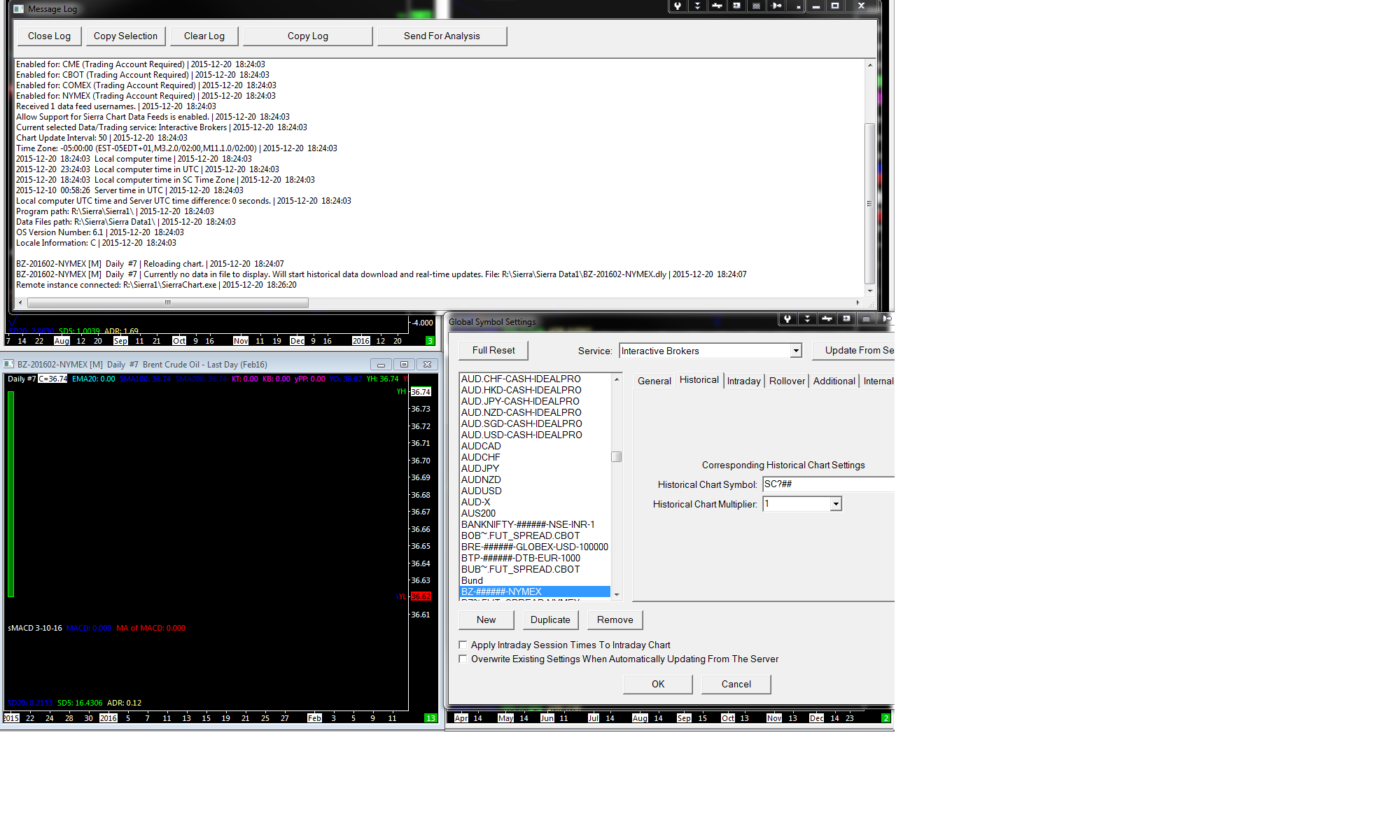Open the Rollover tab
This screenshot has width=1400, height=840.
[787, 381]
